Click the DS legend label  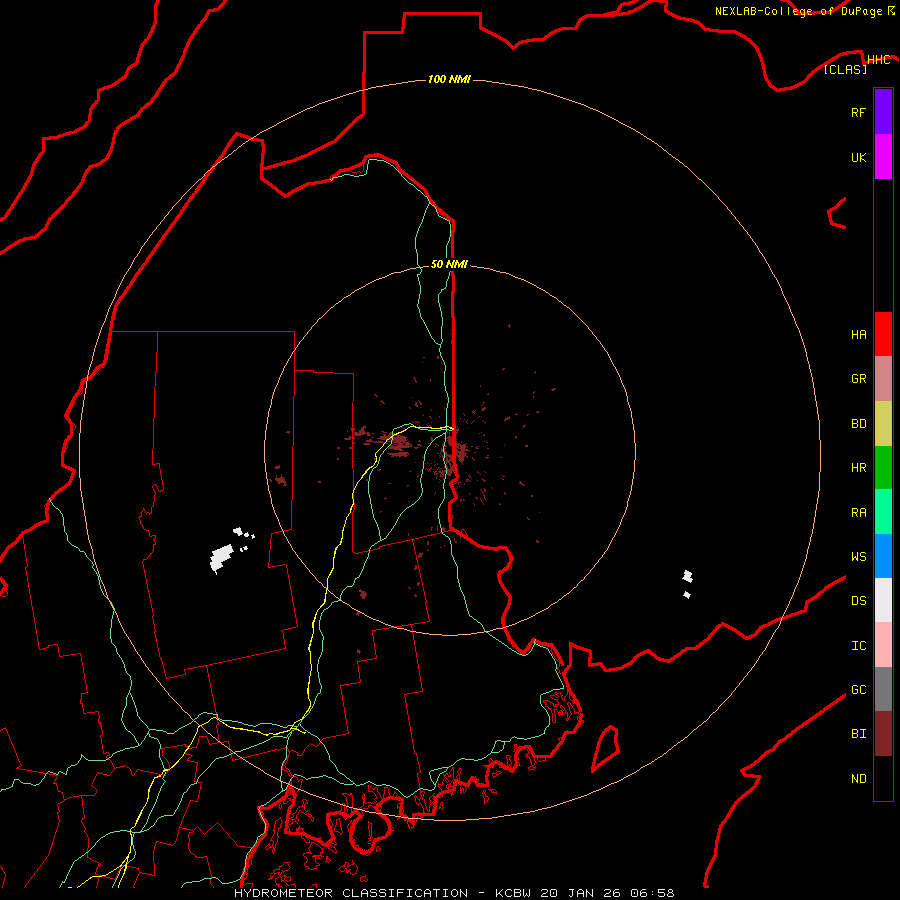tap(858, 601)
